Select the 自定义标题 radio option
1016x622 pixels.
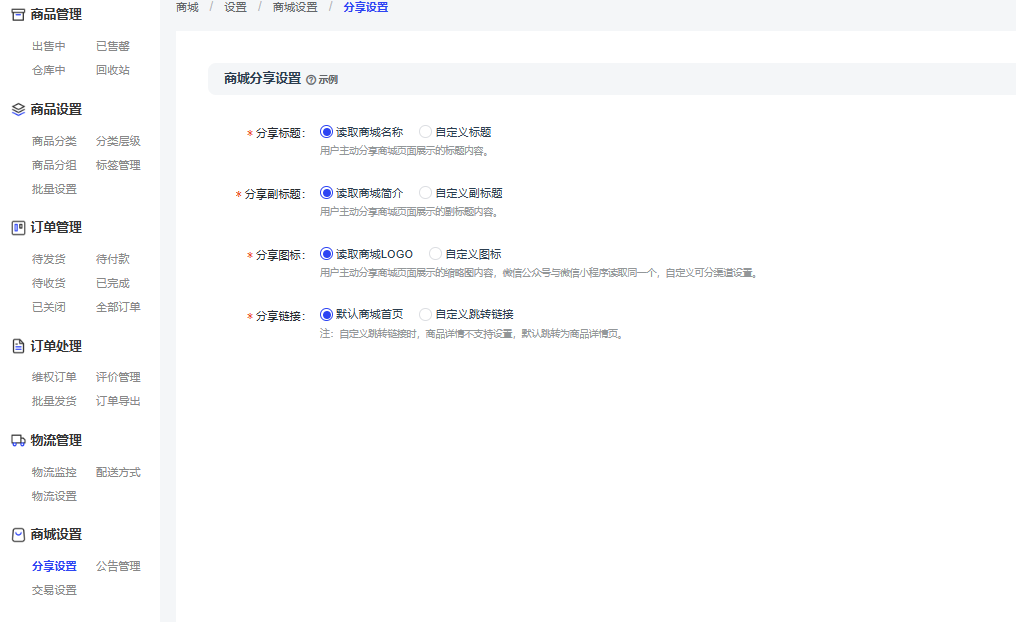point(426,132)
